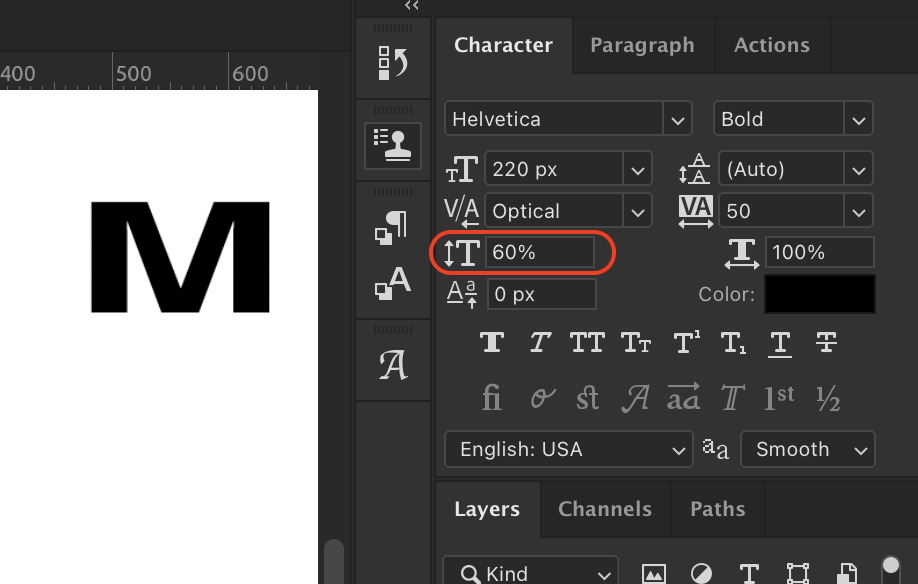Screen dimensions: 918x584
Task: Toggle Strikethrough style
Action: (x=826, y=342)
